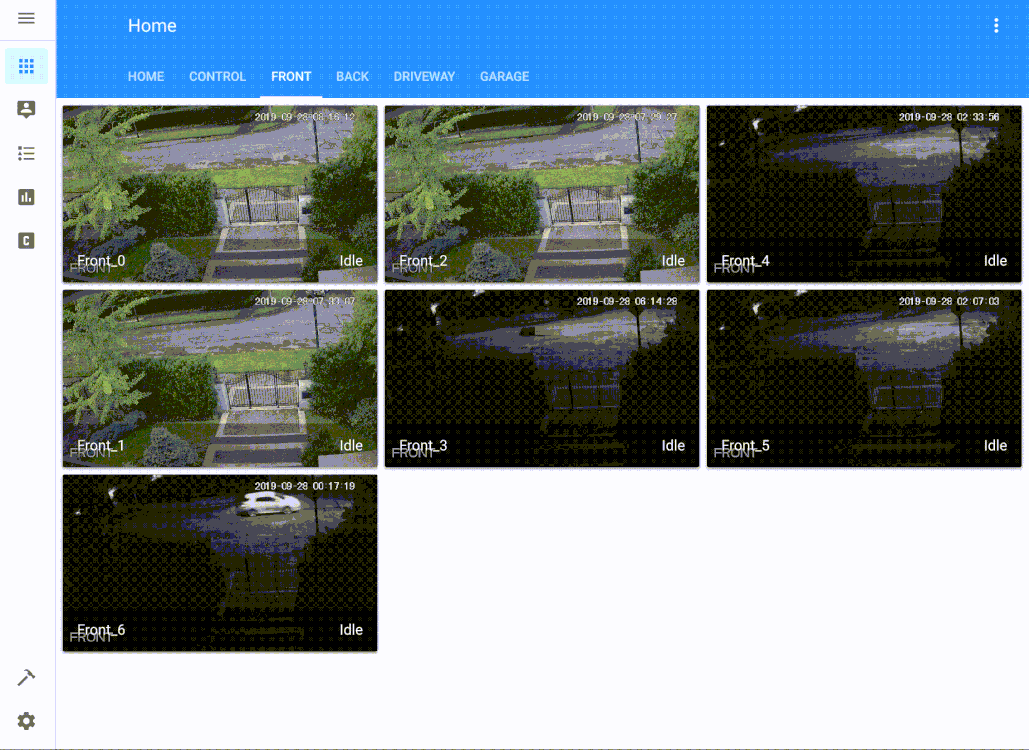Click the Home title in the header
1029x750 pixels.
pyautogui.click(x=152, y=26)
